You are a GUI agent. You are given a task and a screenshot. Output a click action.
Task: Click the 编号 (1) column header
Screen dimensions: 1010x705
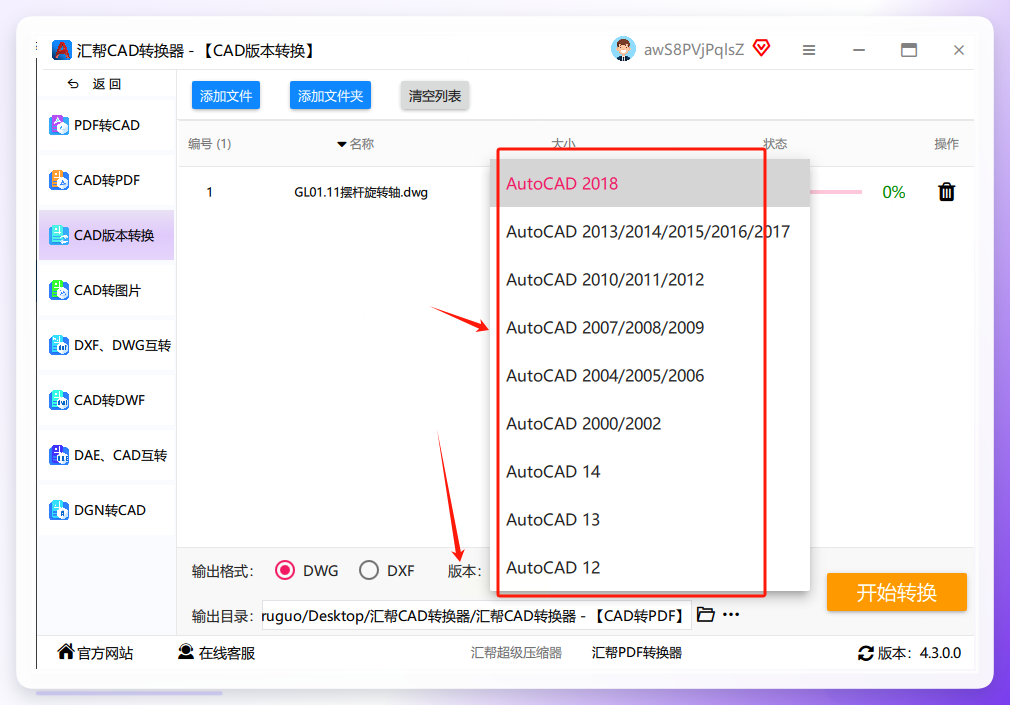(x=209, y=144)
